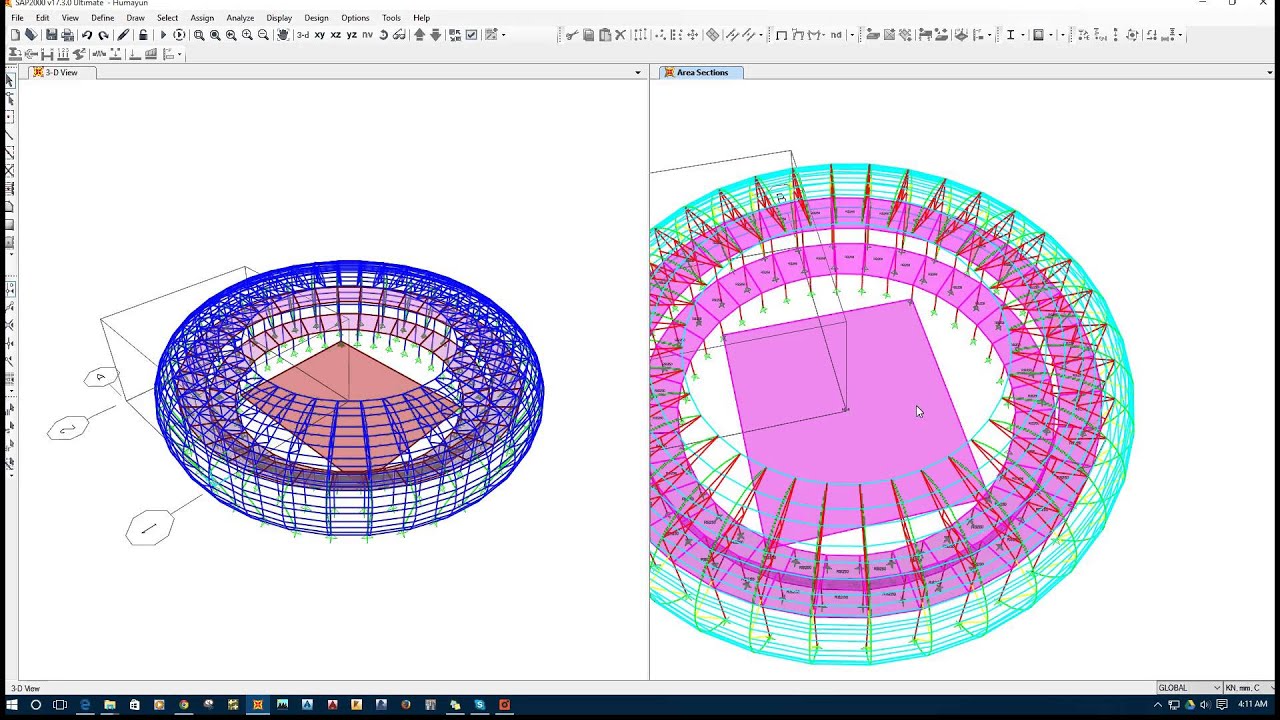Click the Print icon
The width and height of the screenshot is (1280, 720).
[x=67, y=35]
